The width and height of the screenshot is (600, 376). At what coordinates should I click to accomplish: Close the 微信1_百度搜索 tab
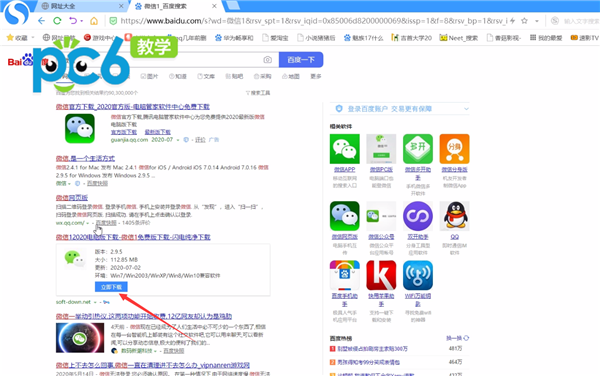point(214,6)
